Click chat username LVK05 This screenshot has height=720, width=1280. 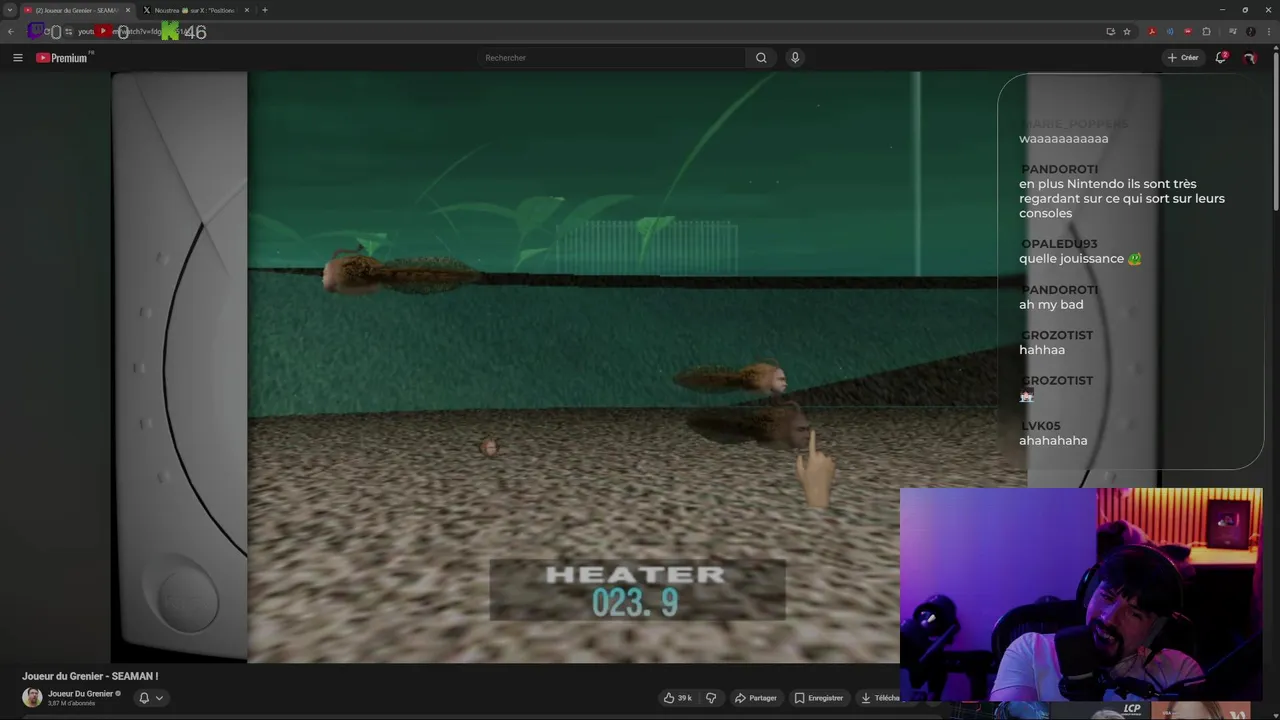(1040, 426)
